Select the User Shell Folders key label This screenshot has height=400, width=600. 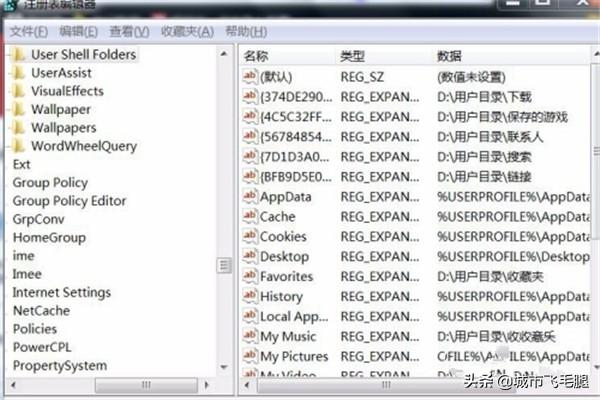(83, 54)
